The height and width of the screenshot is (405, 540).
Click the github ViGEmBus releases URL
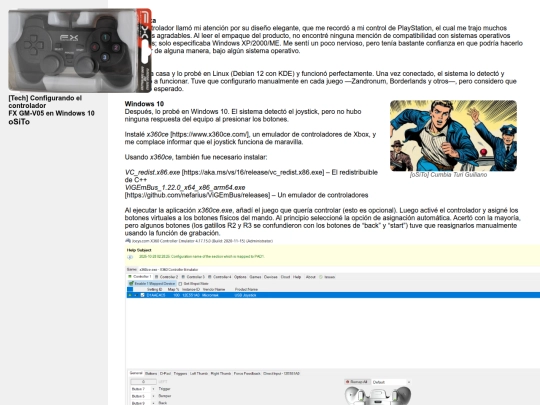click(x=197, y=195)
